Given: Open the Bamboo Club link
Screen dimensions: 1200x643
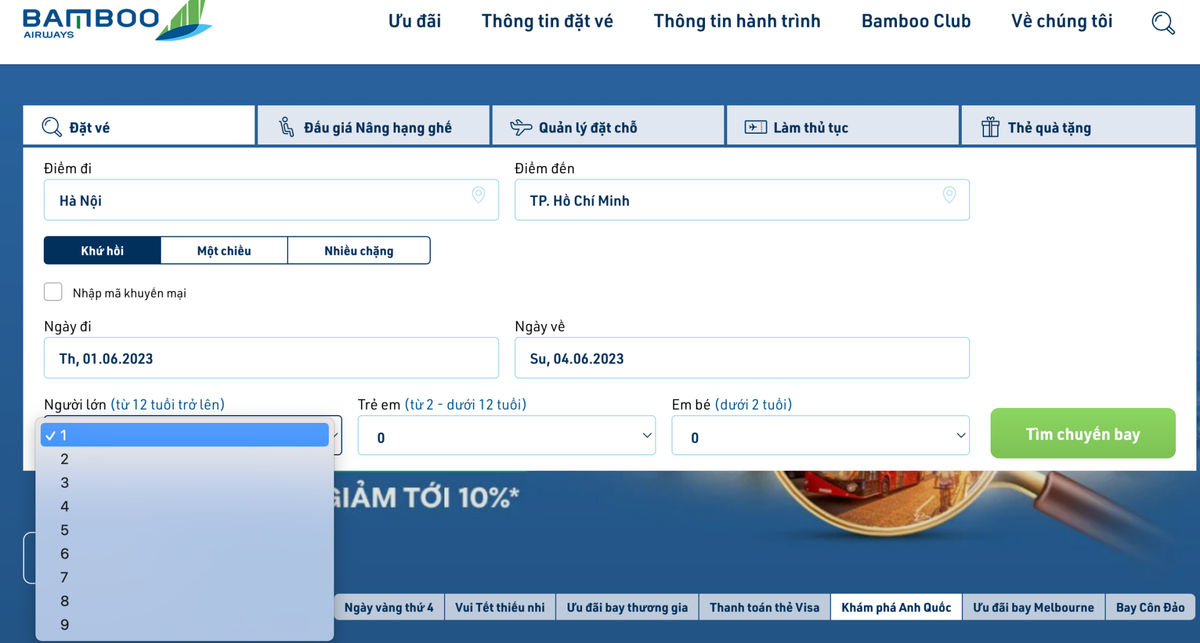Looking at the screenshot, I should pos(915,21).
